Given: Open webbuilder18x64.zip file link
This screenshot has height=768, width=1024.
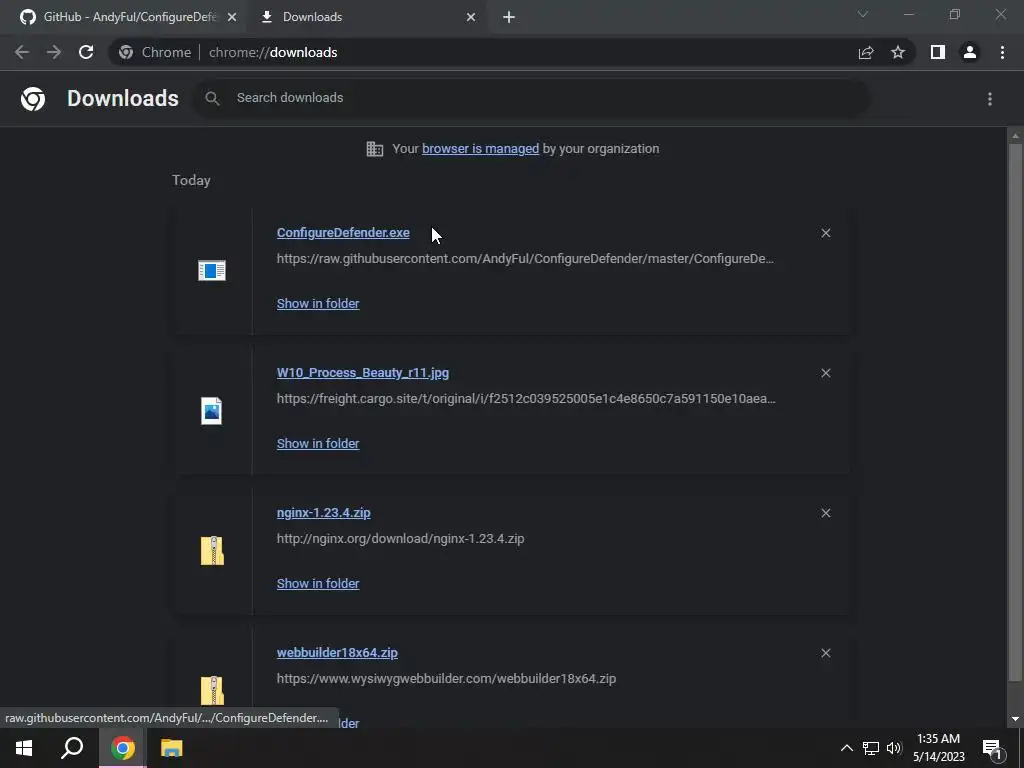Looking at the screenshot, I should (337, 652).
